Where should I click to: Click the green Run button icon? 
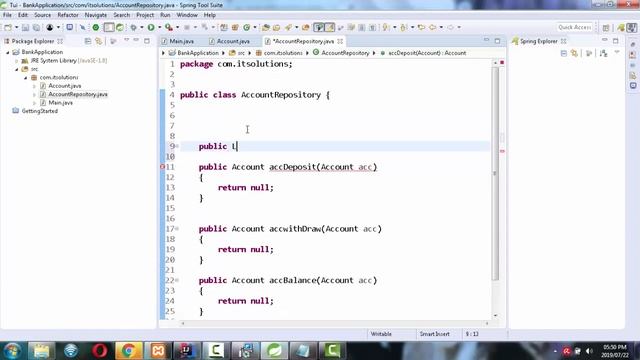click(x=151, y=27)
